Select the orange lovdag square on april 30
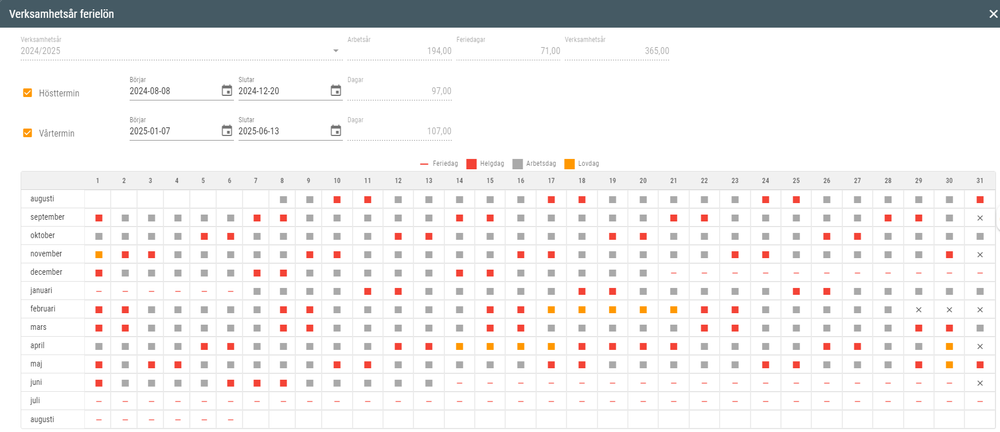Viewport: 1000px width, 432px height. coord(949,346)
